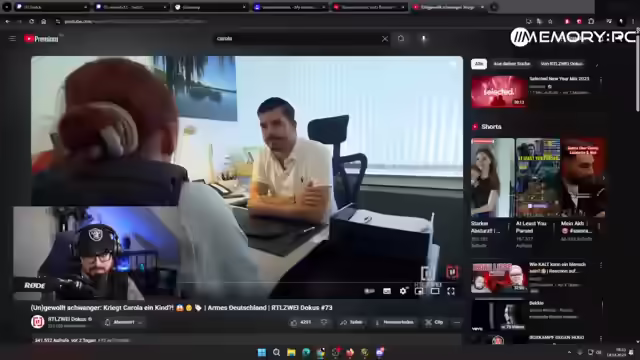
Task: Open the RTLZWEI Dokus channel name link
Action: pos(67,319)
